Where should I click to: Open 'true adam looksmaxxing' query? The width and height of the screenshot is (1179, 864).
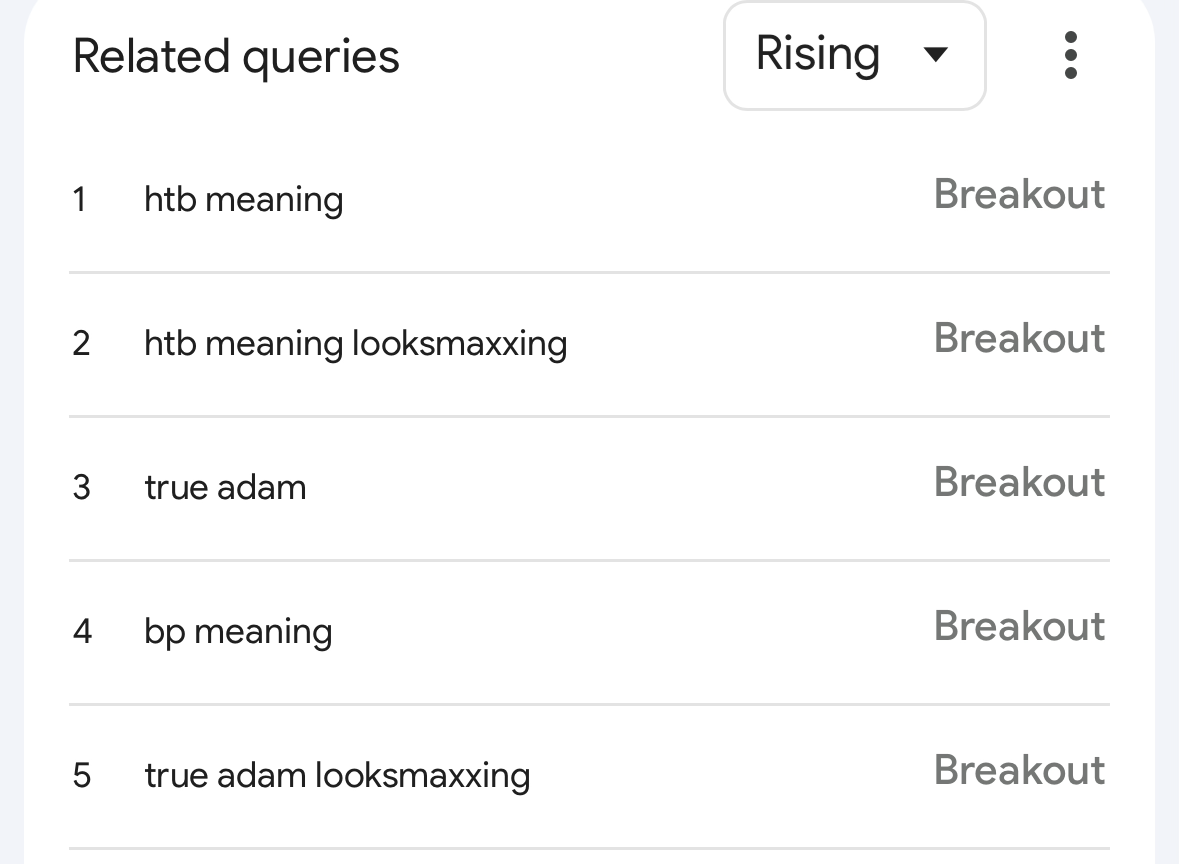coord(337,776)
